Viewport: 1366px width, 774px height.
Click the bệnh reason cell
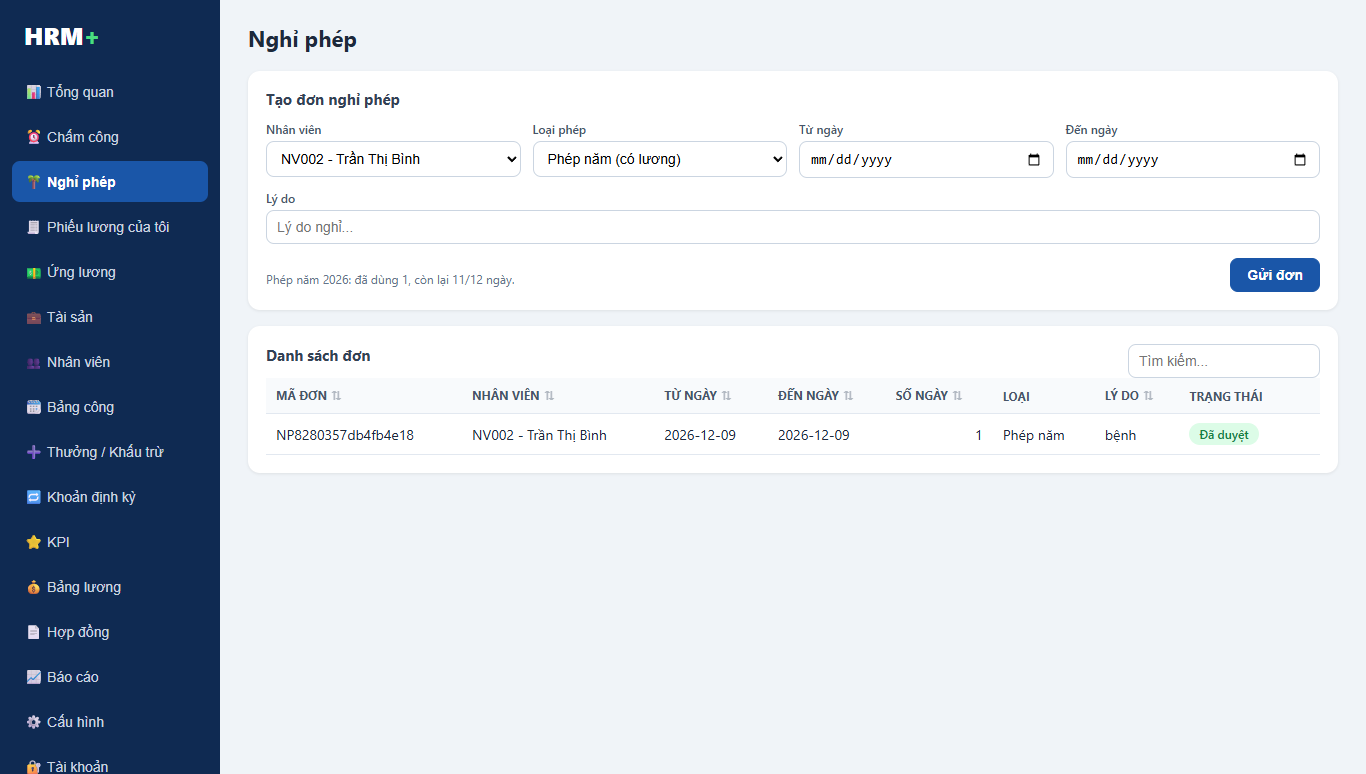[1120, 435]
